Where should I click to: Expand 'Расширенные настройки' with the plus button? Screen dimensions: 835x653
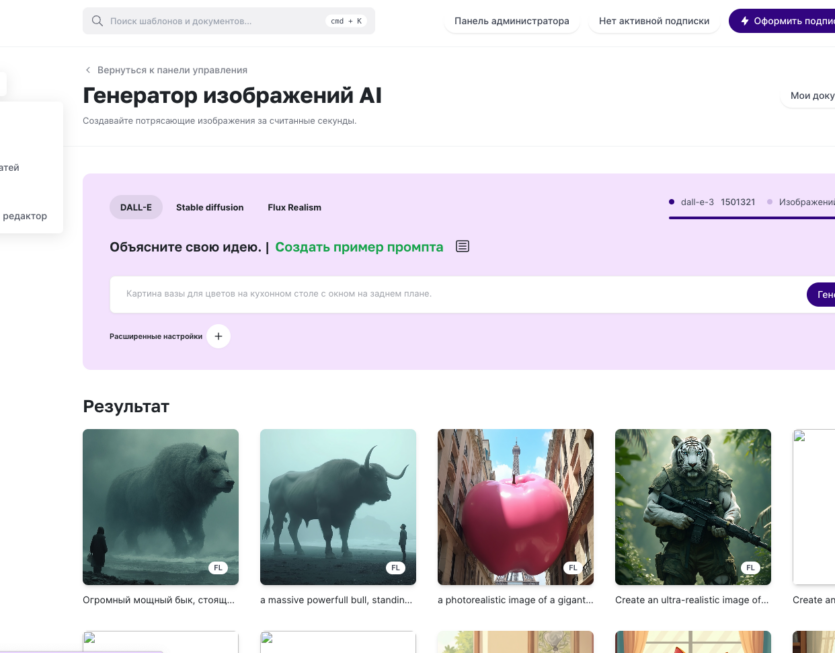[x=218, y=336]
